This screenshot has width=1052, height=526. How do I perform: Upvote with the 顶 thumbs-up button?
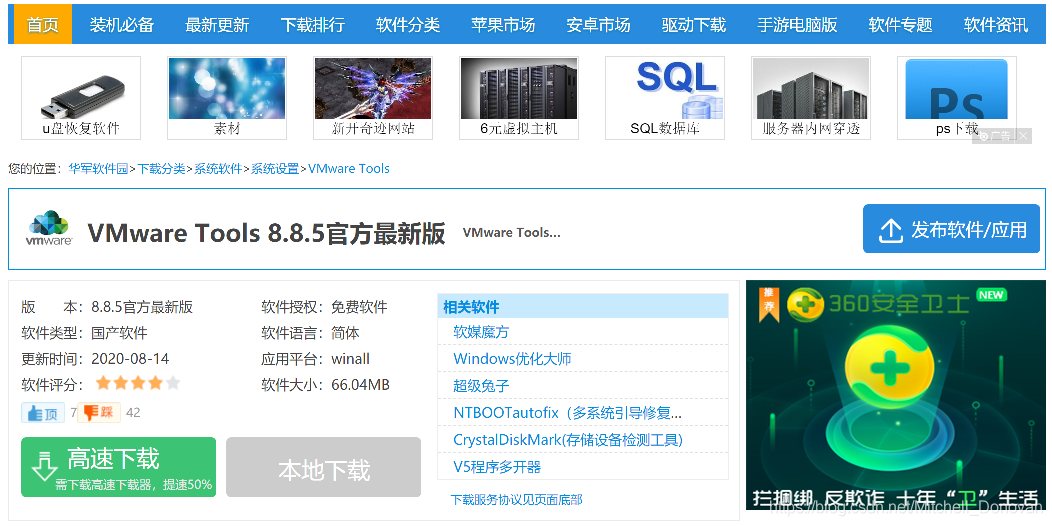point(43,413)
